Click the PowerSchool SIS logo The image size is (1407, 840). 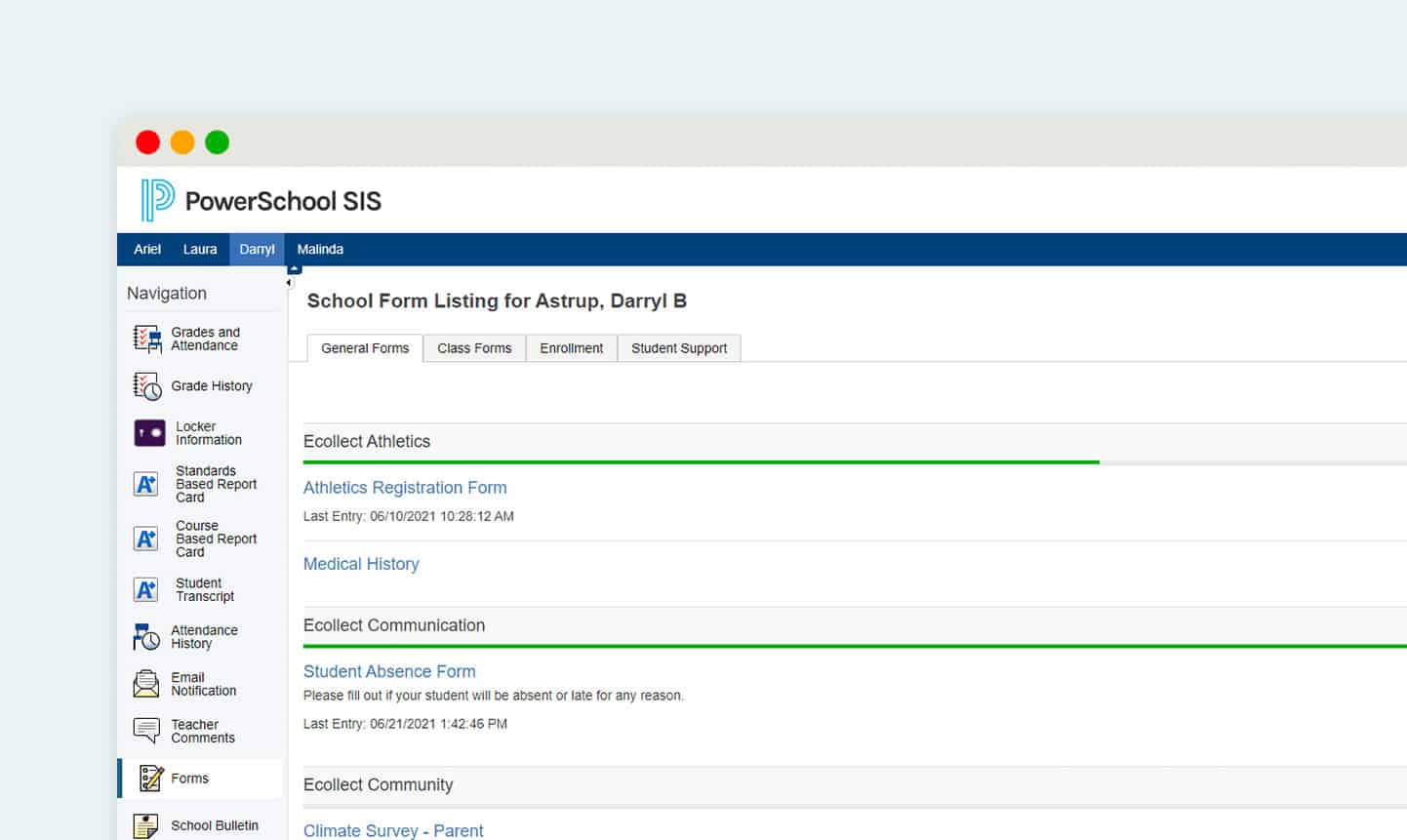pyautogui.click(x=258, y=200)
